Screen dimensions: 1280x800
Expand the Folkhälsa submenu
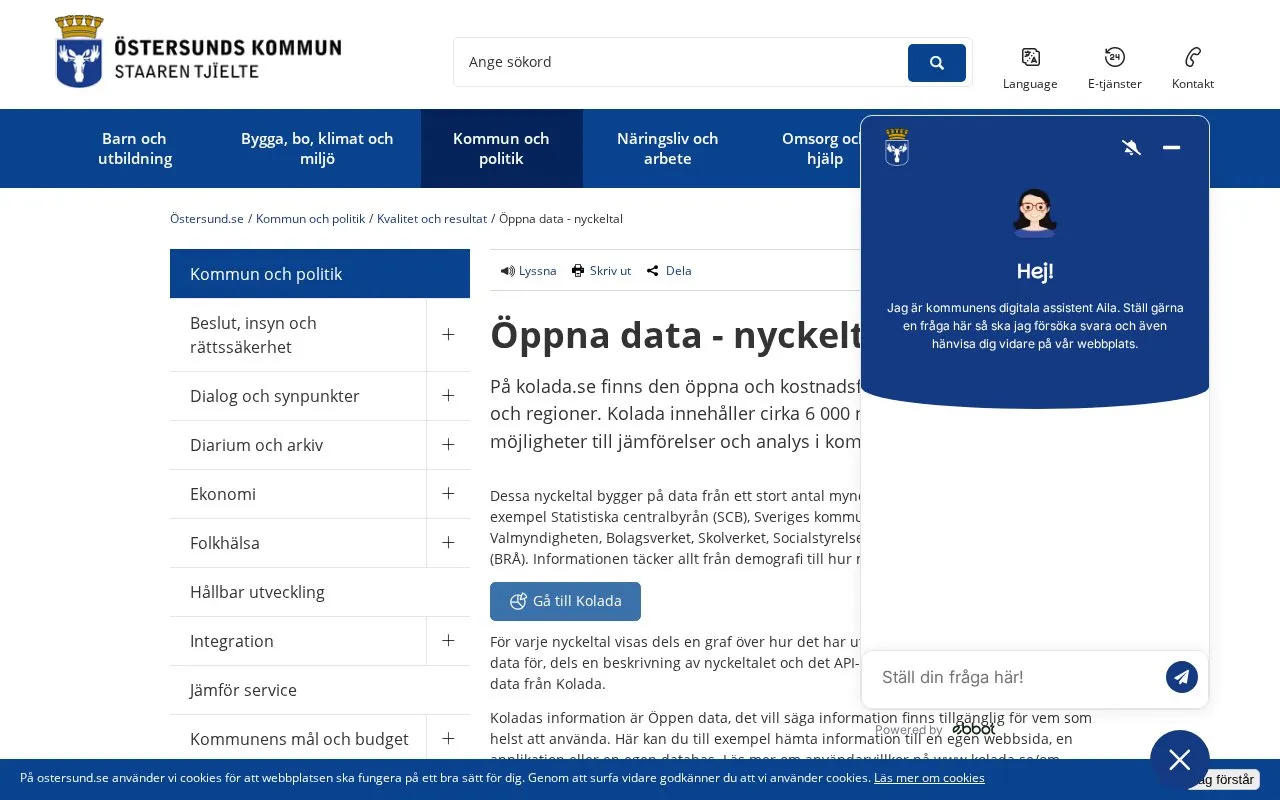coord(448,543)
